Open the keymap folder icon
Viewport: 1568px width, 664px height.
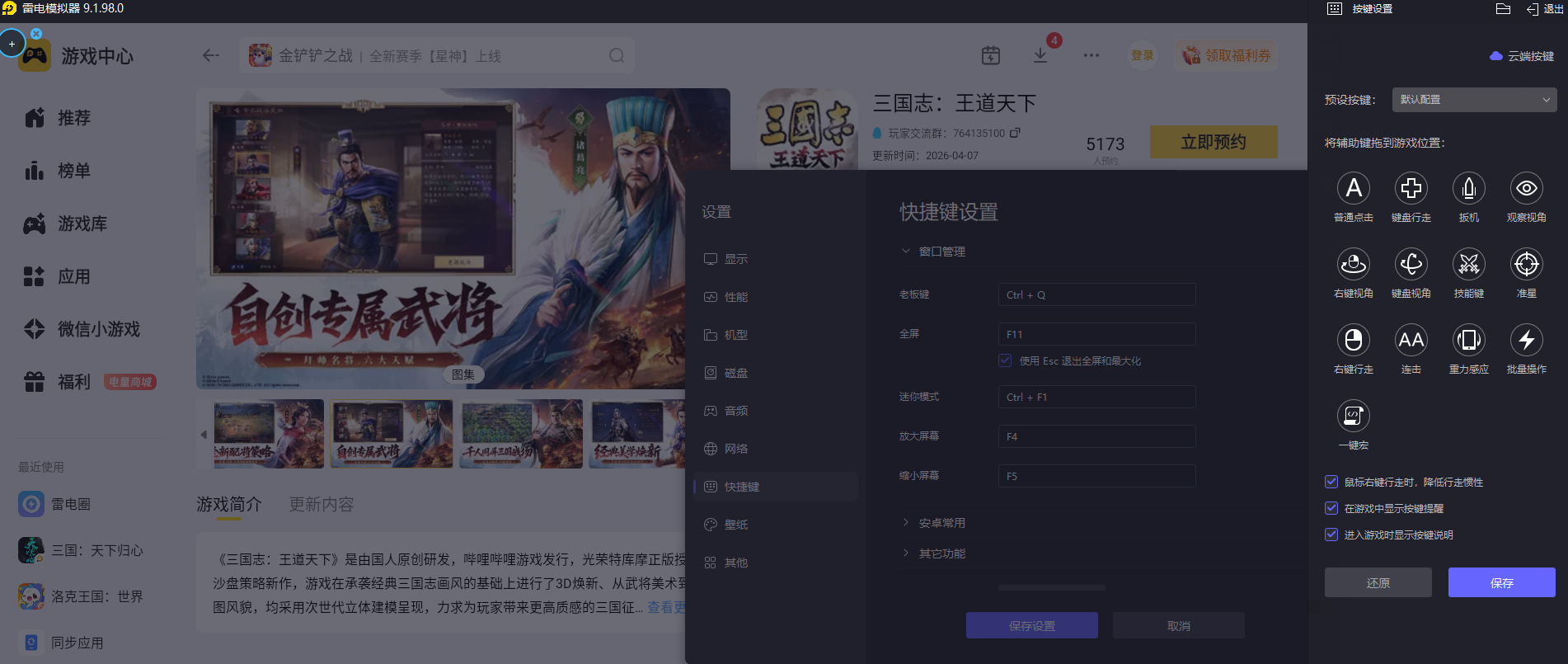[x=1503, y=9]
